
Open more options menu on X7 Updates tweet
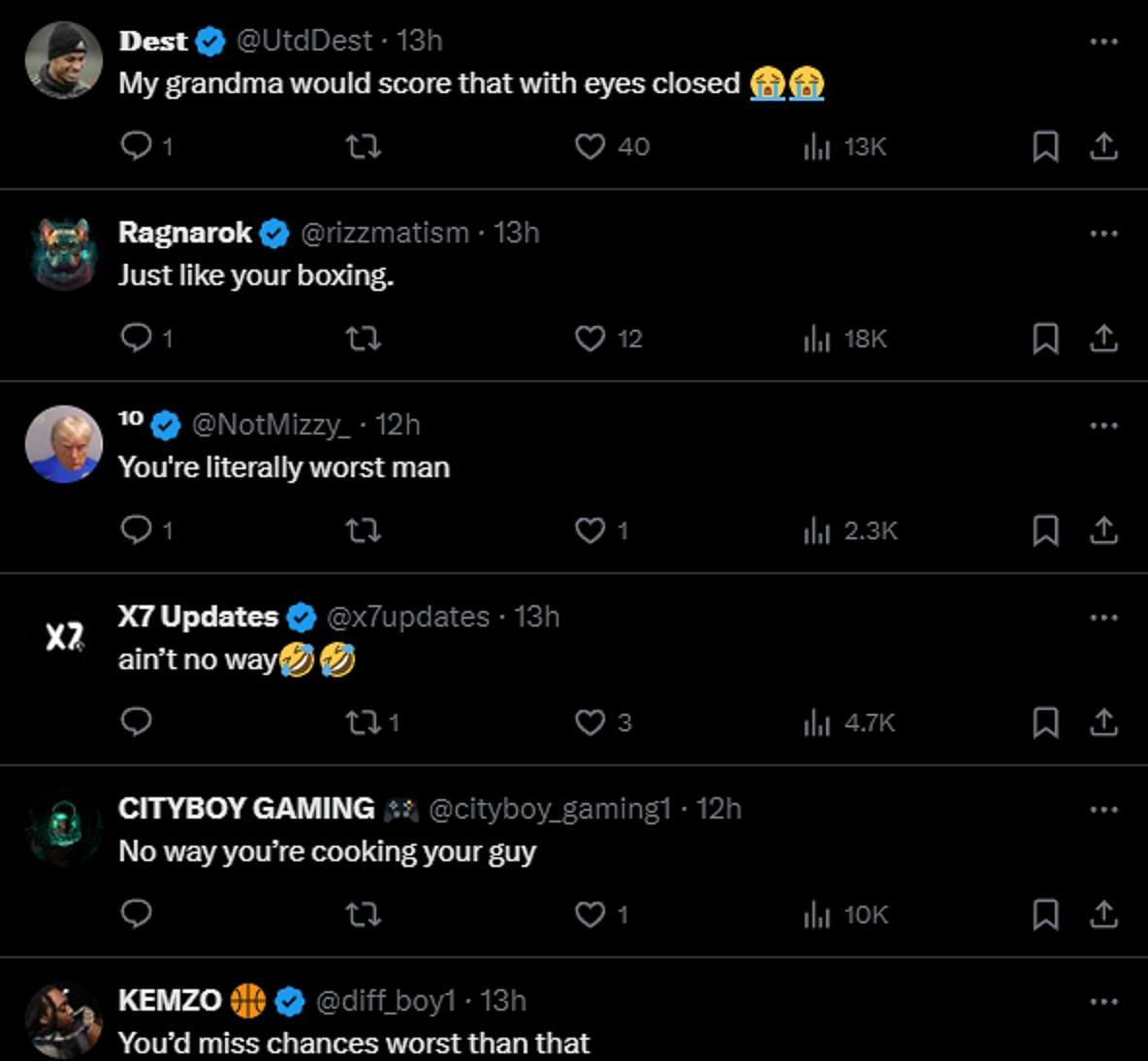(x=1104, y=617)
